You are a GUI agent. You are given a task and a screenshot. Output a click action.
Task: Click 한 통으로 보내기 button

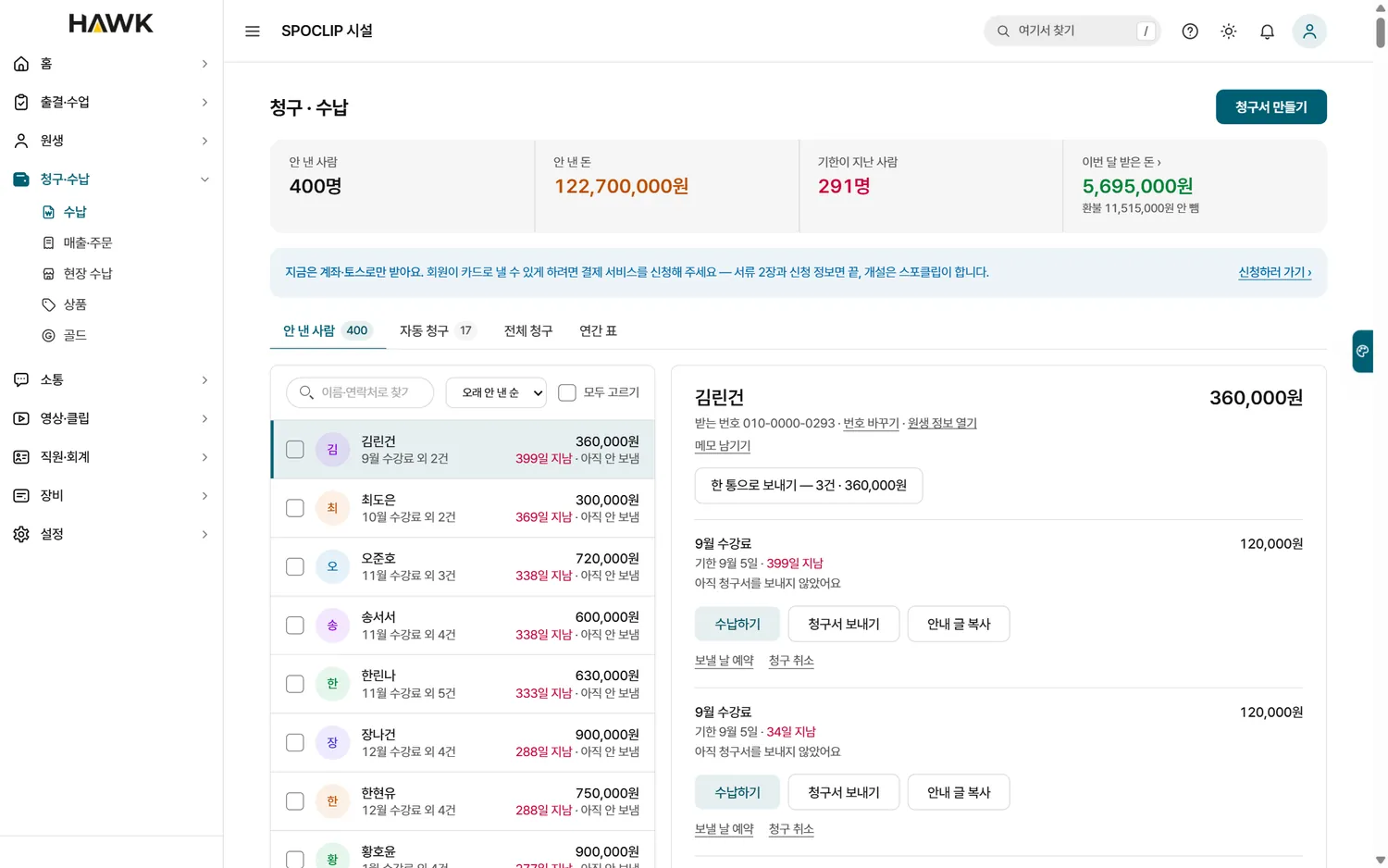coord(809,486)
